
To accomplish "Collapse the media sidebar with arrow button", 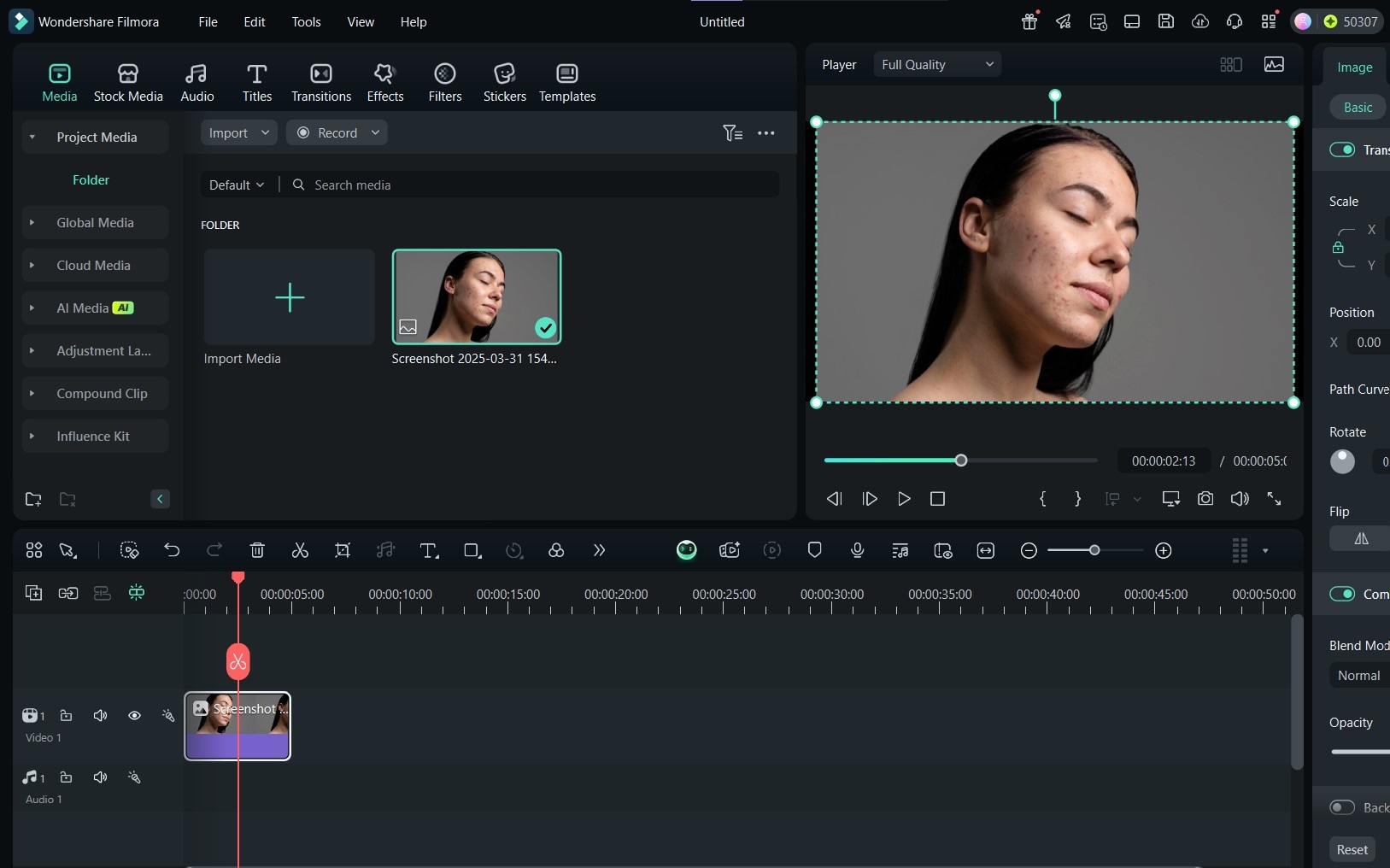I will 160,499.
